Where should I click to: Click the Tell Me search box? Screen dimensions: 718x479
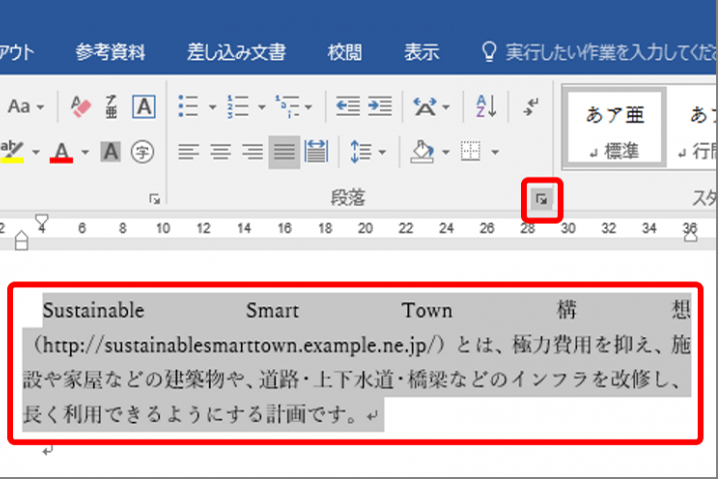click(x=598, y=52)
